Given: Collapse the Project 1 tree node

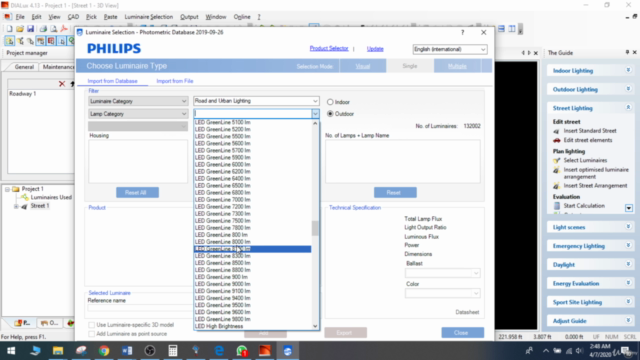Looking at the screenshot, I should (x=7, y=189).
